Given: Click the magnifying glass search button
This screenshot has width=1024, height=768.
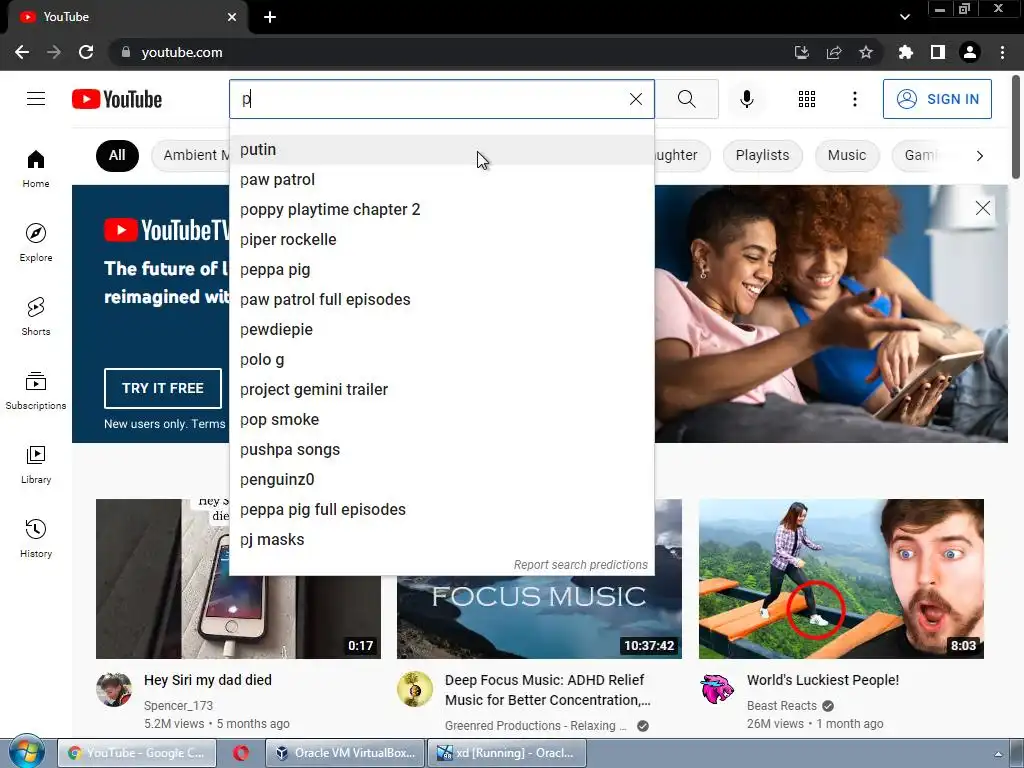Looking at the screenshot, I should pos(686,99).
